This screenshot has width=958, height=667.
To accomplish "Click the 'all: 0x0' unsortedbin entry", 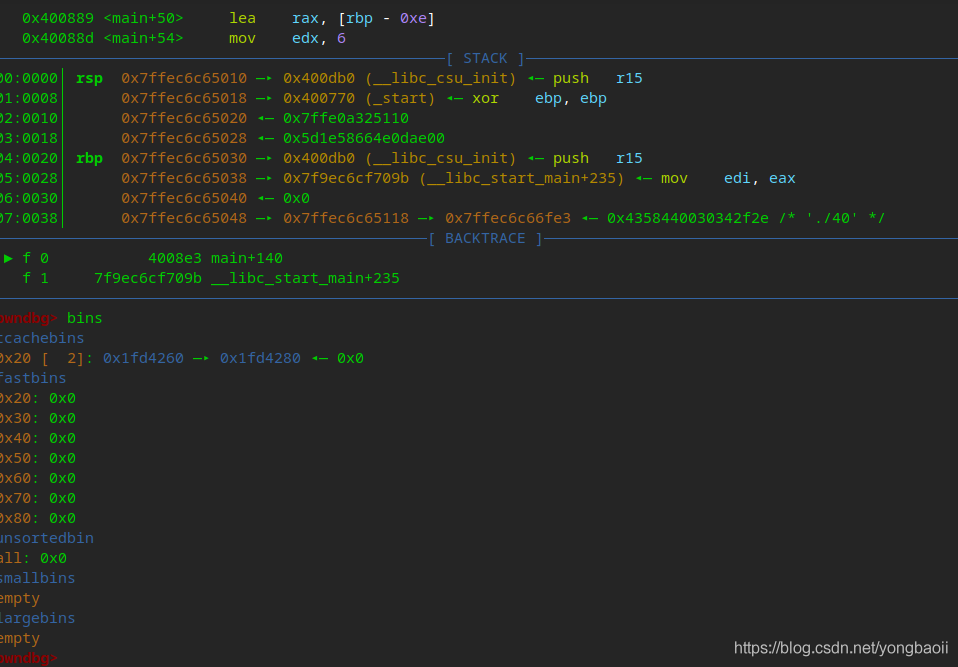I will pos(33,558).
